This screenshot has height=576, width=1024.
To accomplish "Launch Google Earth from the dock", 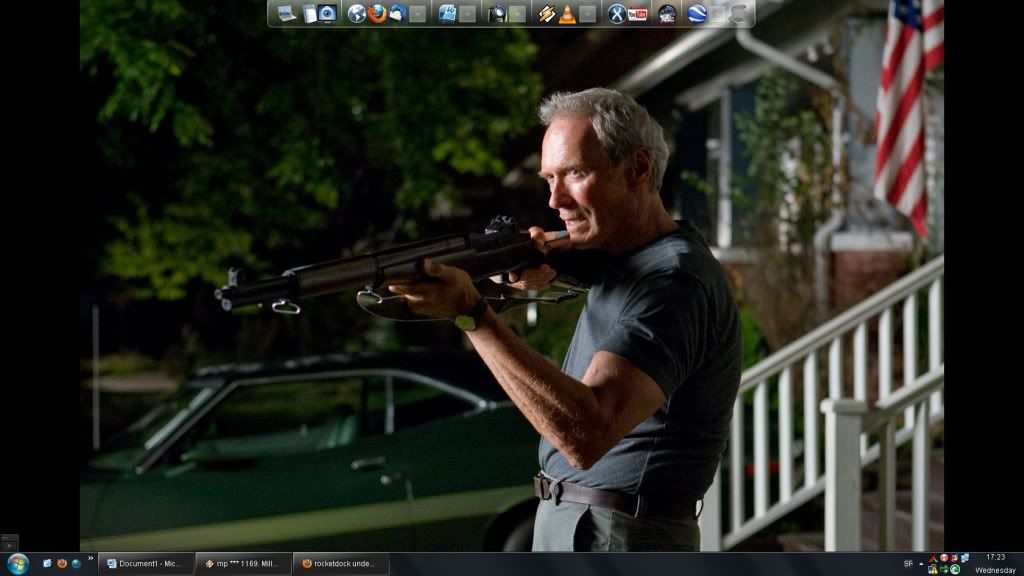I will coord(697,14).
